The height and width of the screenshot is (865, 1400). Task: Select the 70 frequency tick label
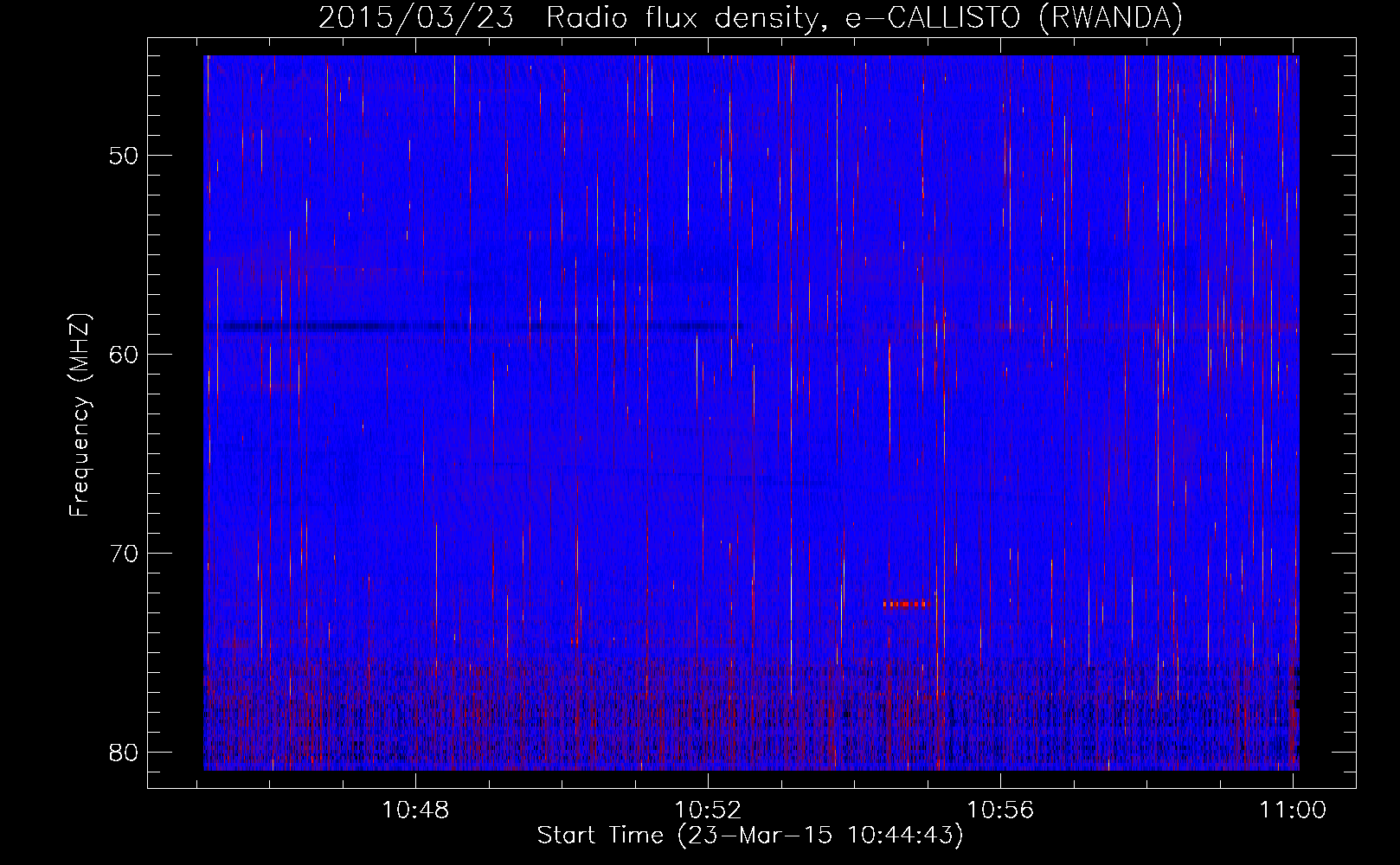point(125,554)
